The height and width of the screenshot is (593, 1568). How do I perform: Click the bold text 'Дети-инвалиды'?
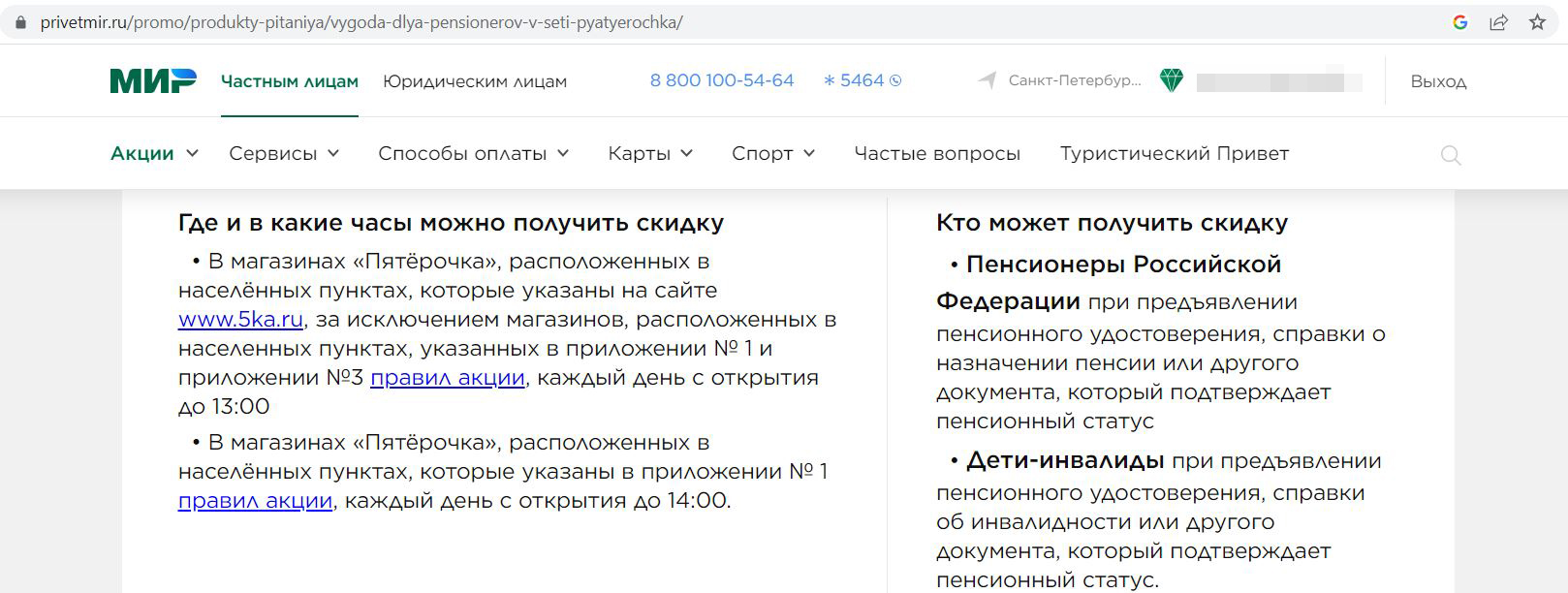tap(1065, 460)
